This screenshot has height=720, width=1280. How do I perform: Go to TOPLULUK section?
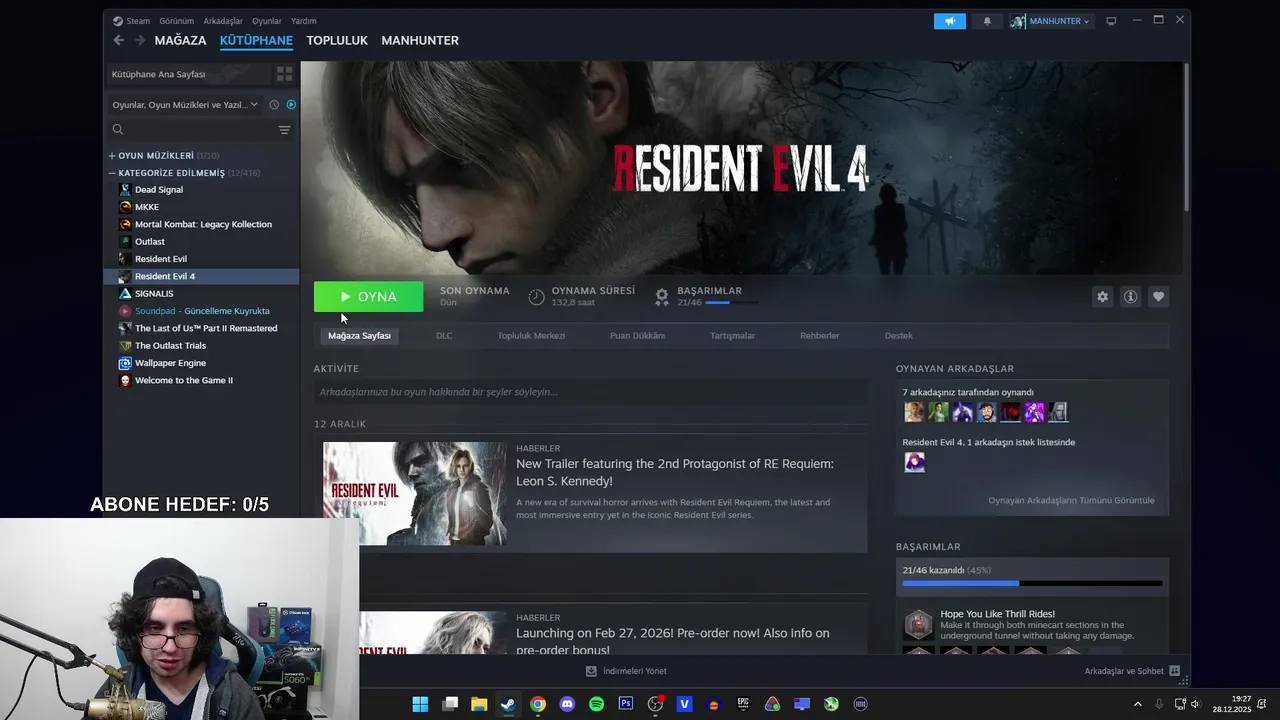[337, 40]
